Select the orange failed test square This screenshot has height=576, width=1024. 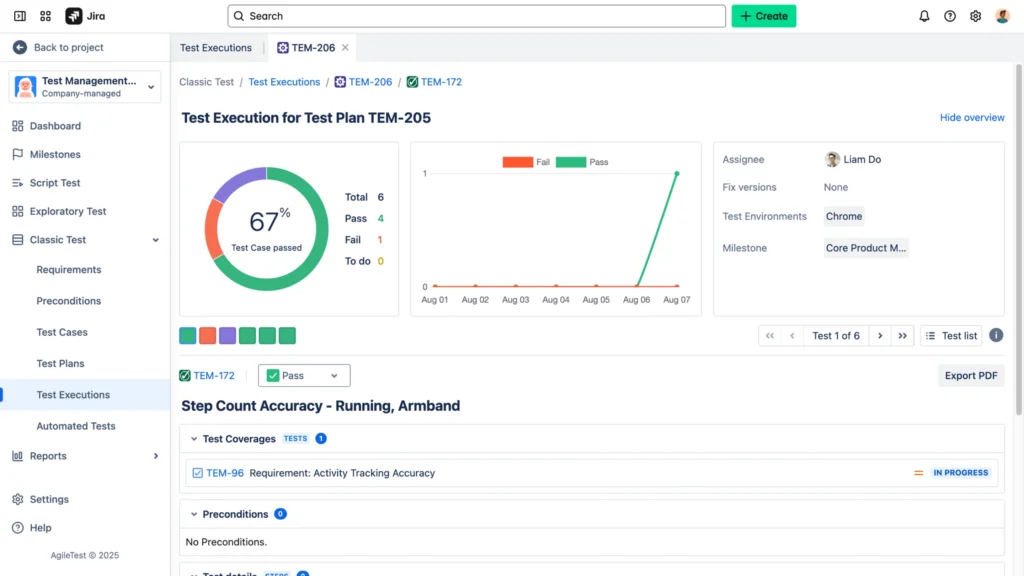(208, 336)
